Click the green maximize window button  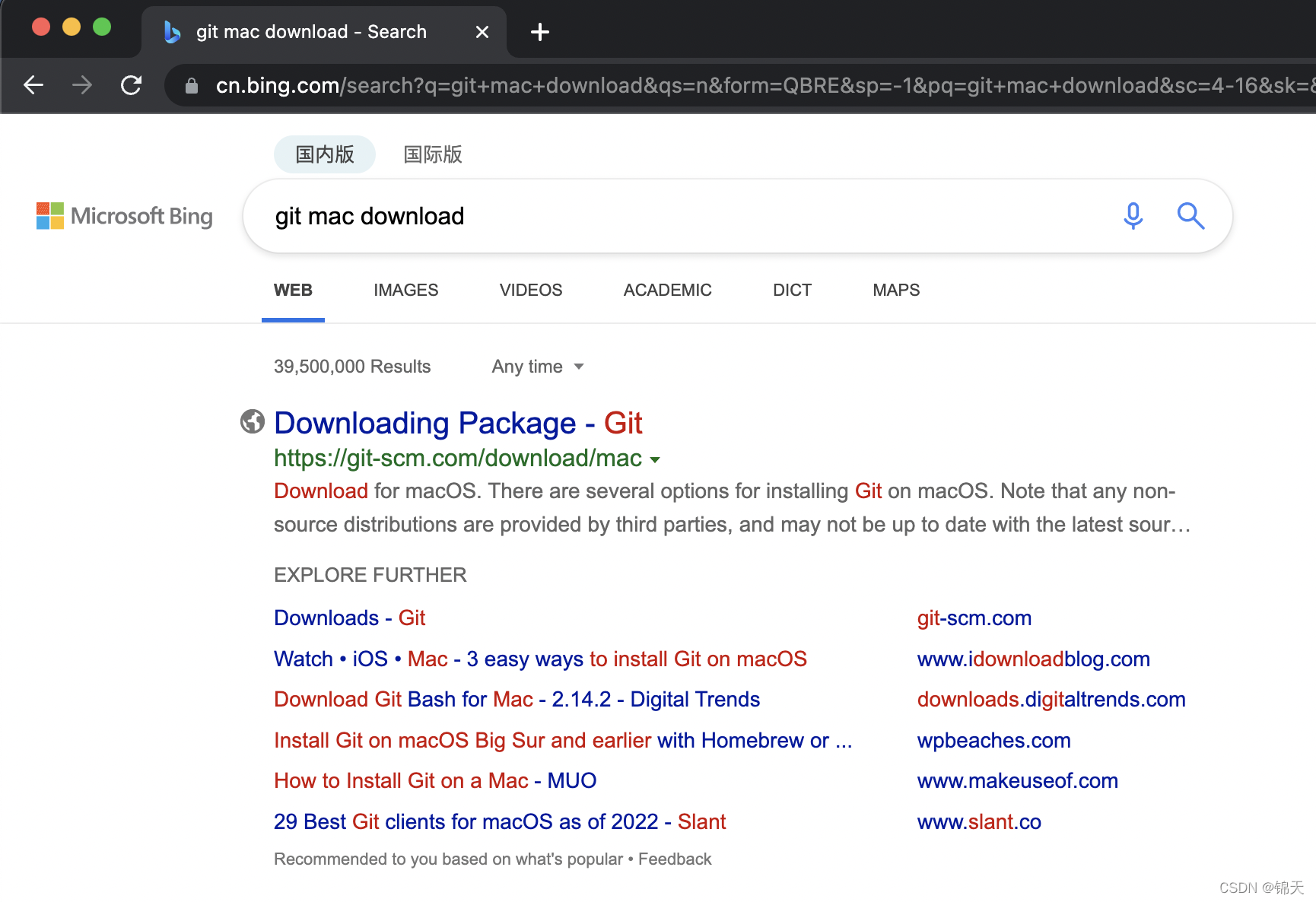point(102,27)
